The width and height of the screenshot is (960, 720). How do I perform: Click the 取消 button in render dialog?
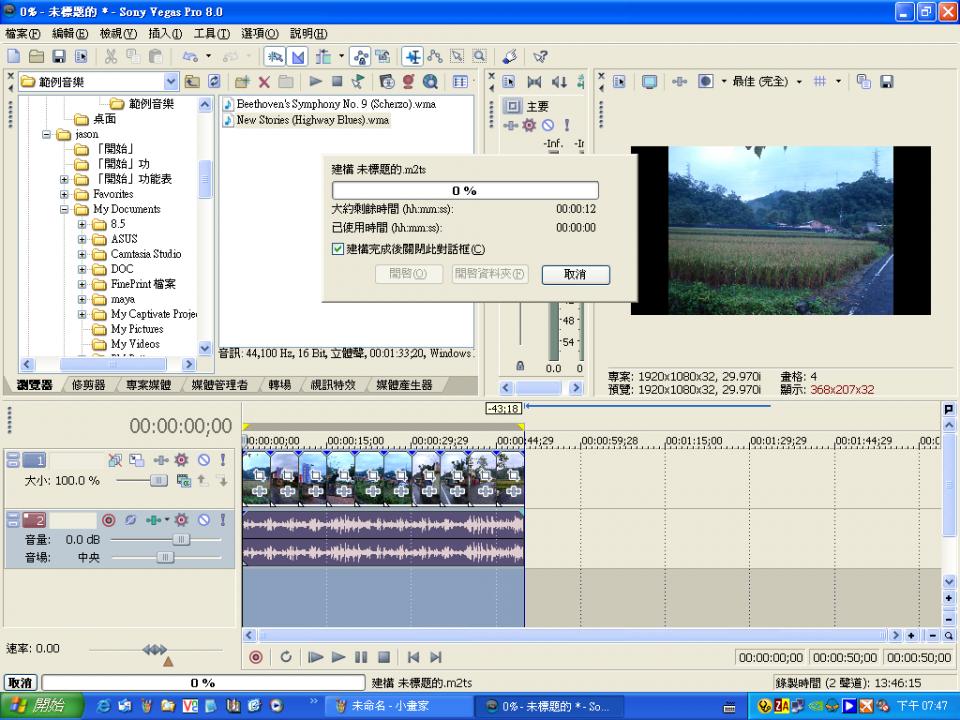[575, 274]
